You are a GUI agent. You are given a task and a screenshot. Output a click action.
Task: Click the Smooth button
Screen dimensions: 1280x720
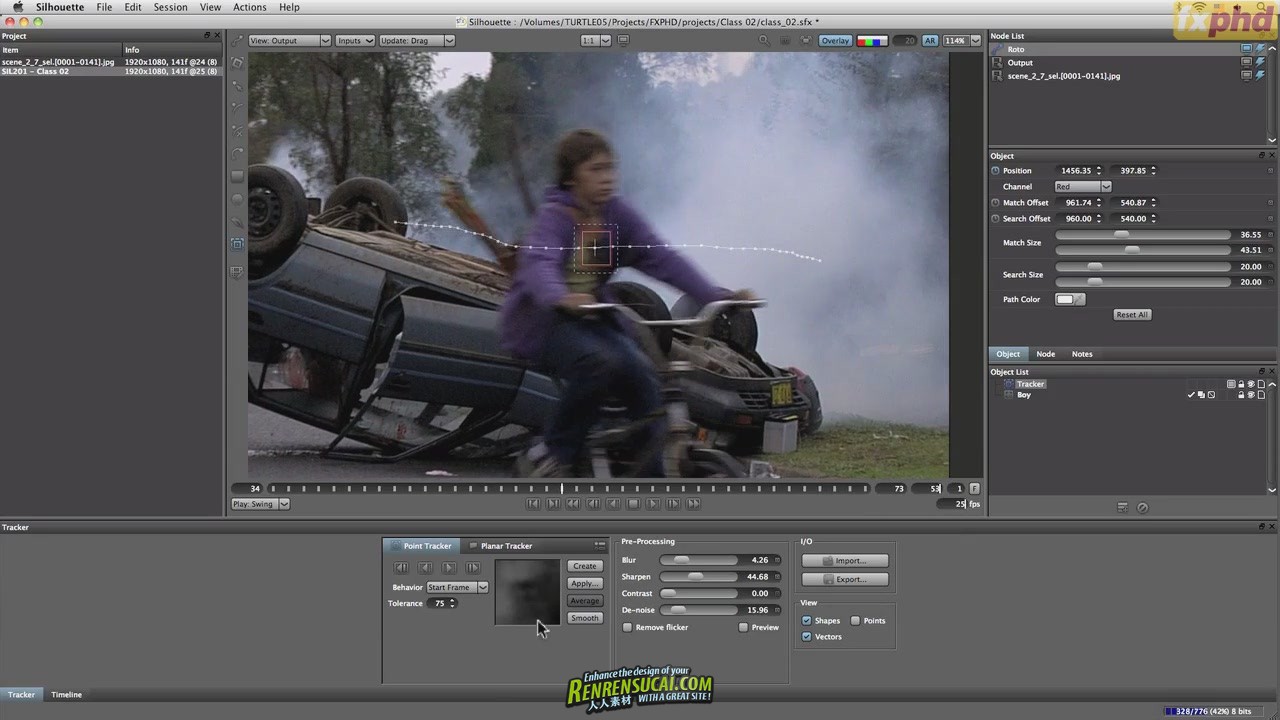click(584, 618)
